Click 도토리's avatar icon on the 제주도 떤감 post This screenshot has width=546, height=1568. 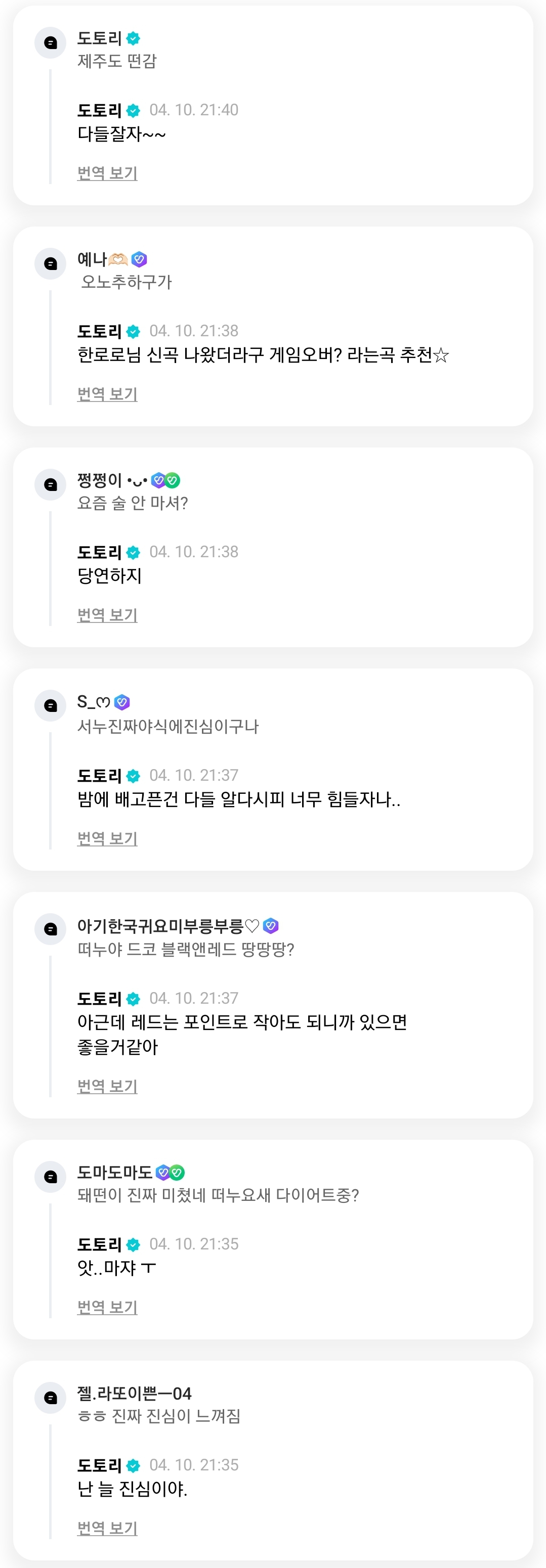click(51, 43)
